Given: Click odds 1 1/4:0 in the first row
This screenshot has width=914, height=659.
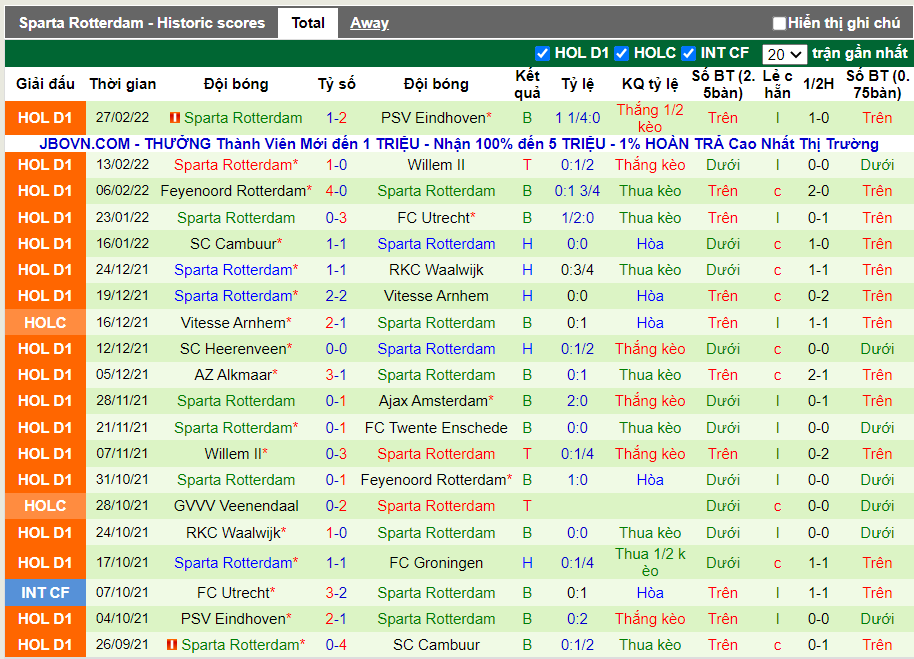Looking at the screenshot, I should (577, 118).
